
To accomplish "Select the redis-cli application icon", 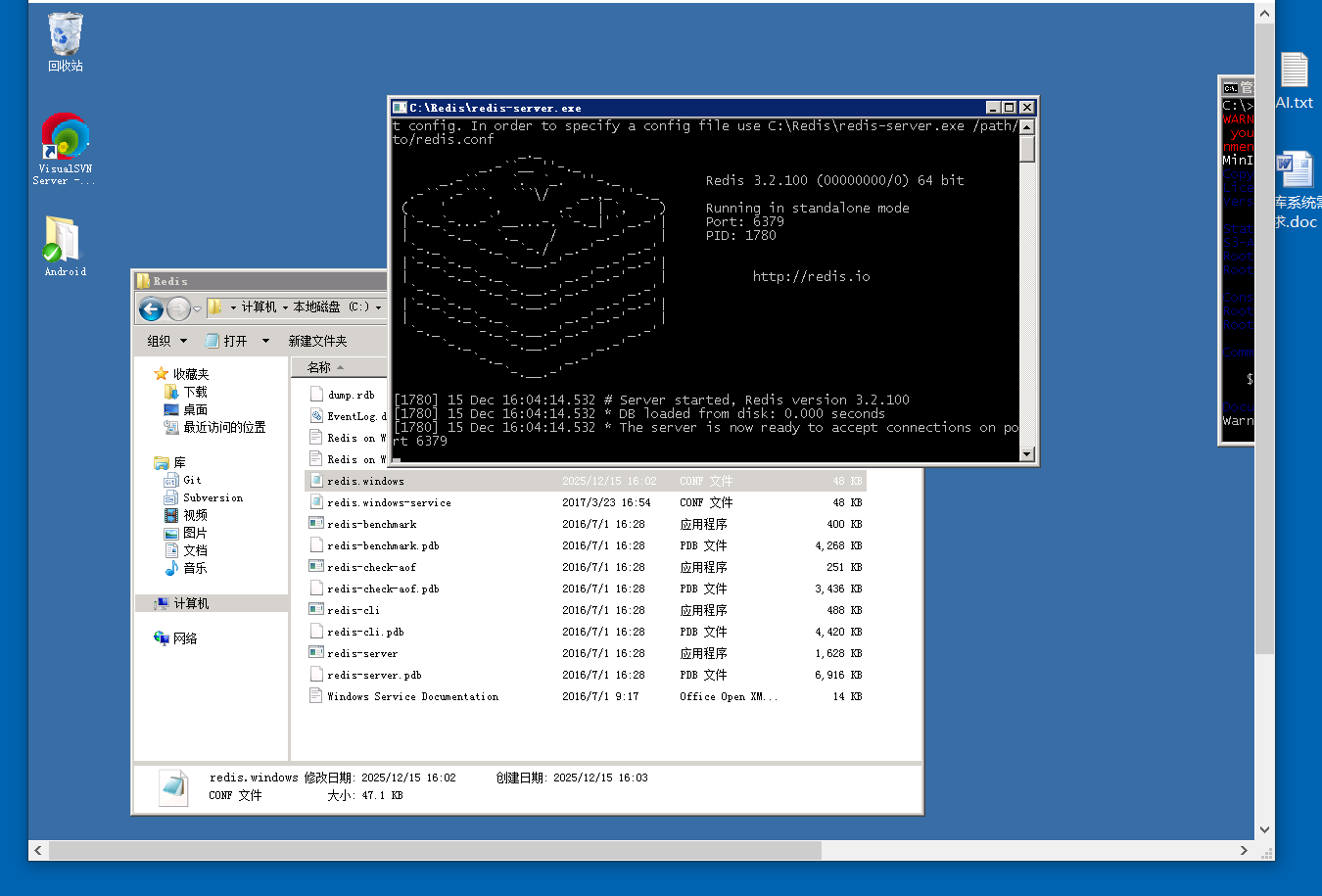I will click(x=316, y=610).
